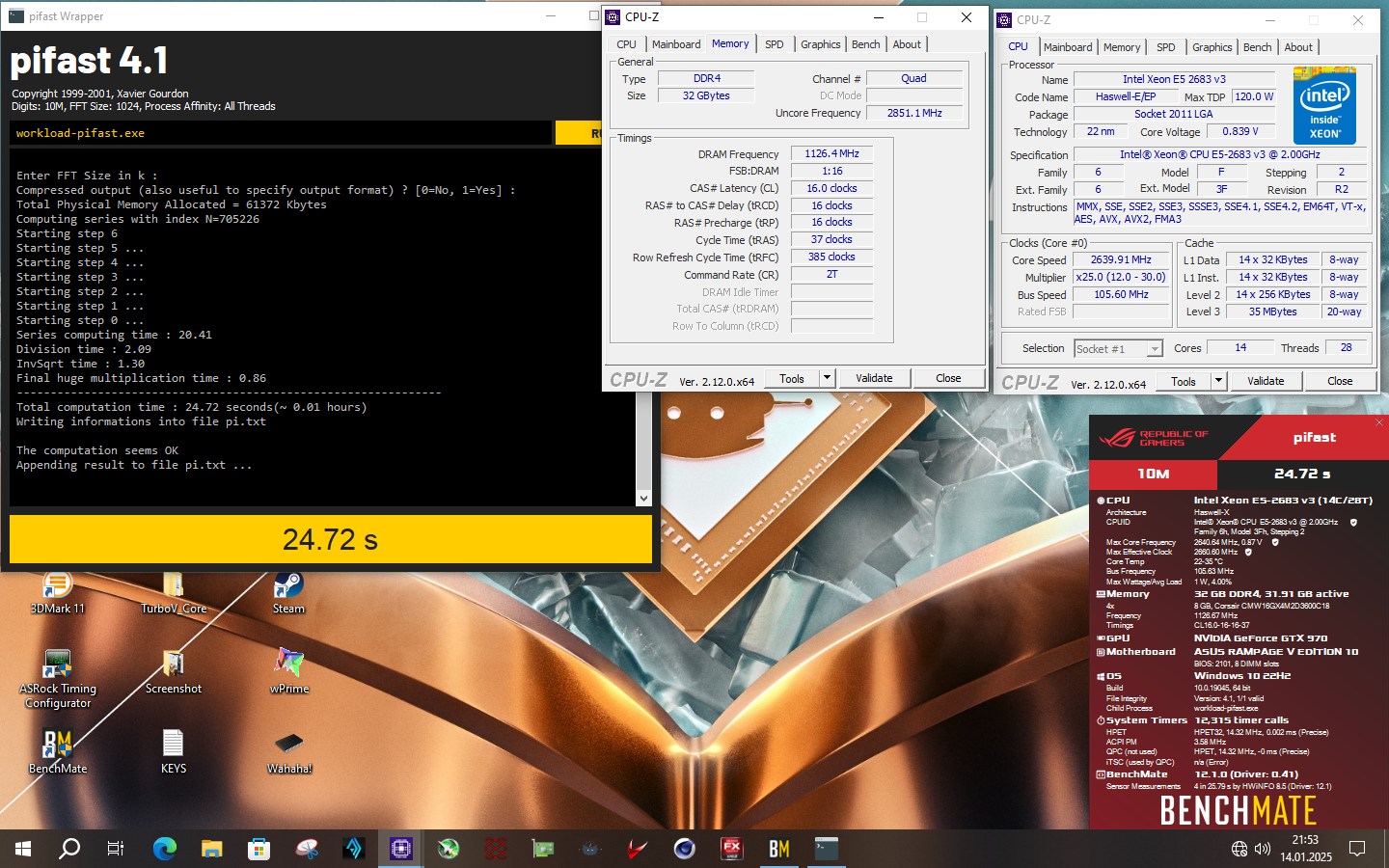This screenshot has width=1389, height=868.
Task: Select the Screenshot desktop shortcut
Action: click(x=174, y=672)
